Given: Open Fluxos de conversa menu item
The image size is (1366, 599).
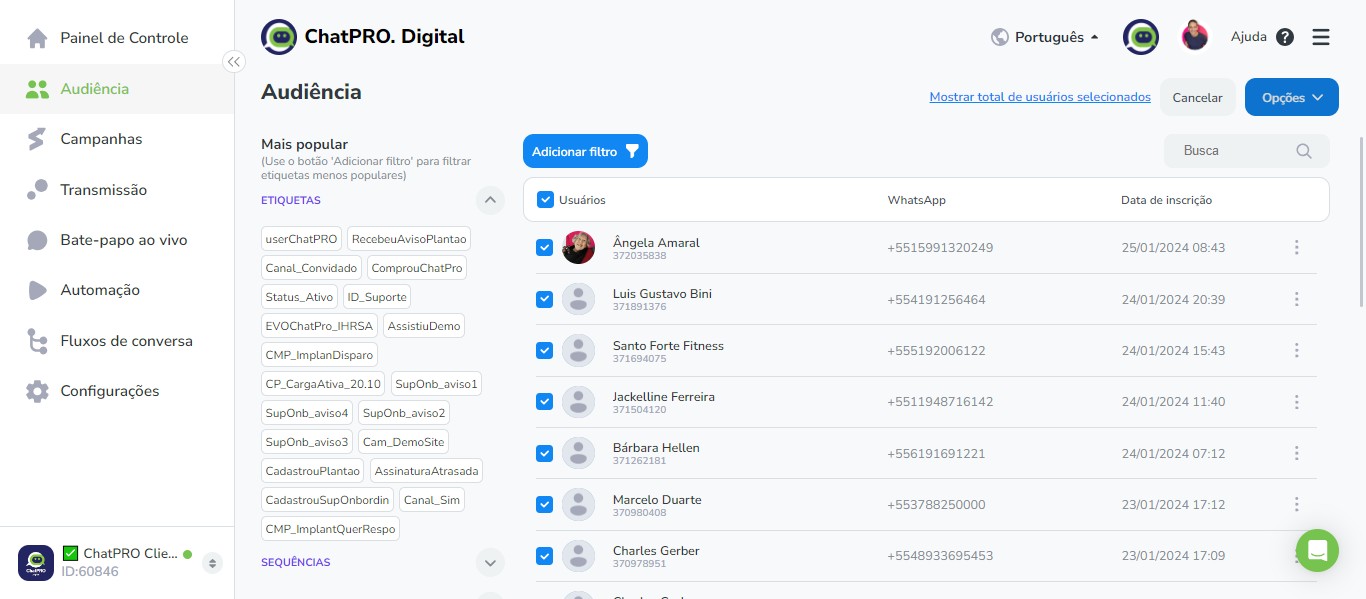Looking at the screenshot, I should point(117,341).
